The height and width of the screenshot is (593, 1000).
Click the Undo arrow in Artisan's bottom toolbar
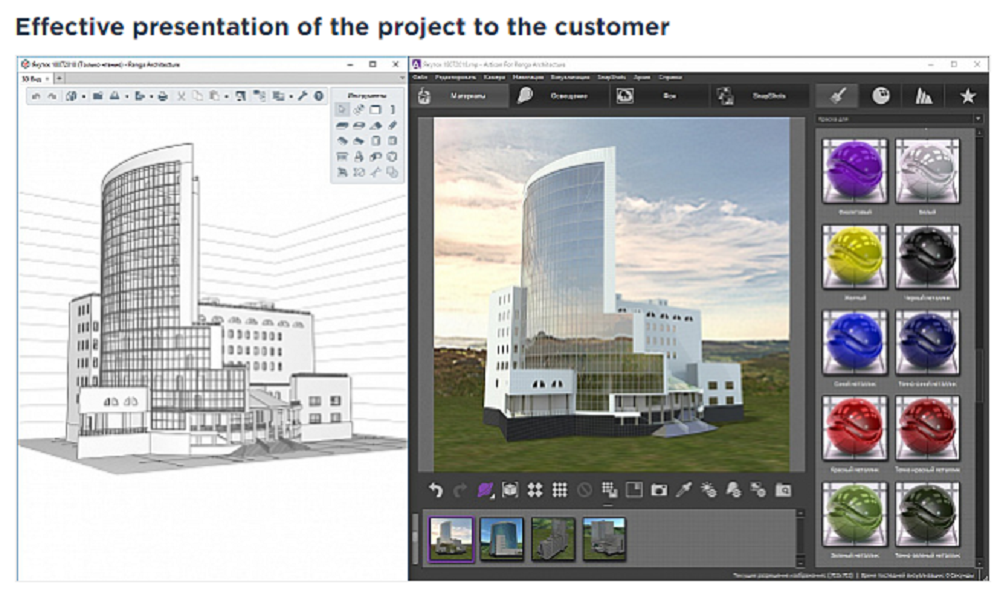[x=436, y=489]
